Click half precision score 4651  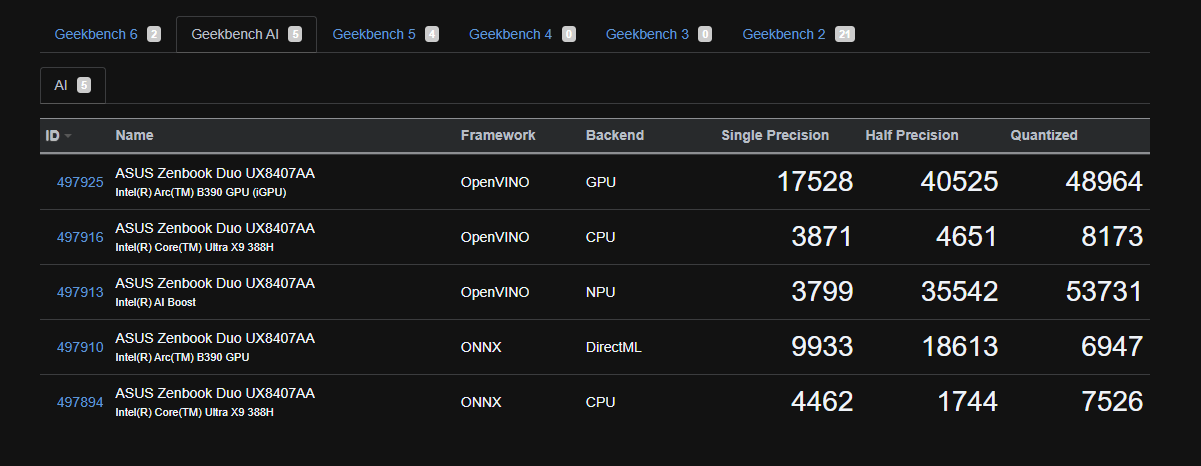[967, 236]
